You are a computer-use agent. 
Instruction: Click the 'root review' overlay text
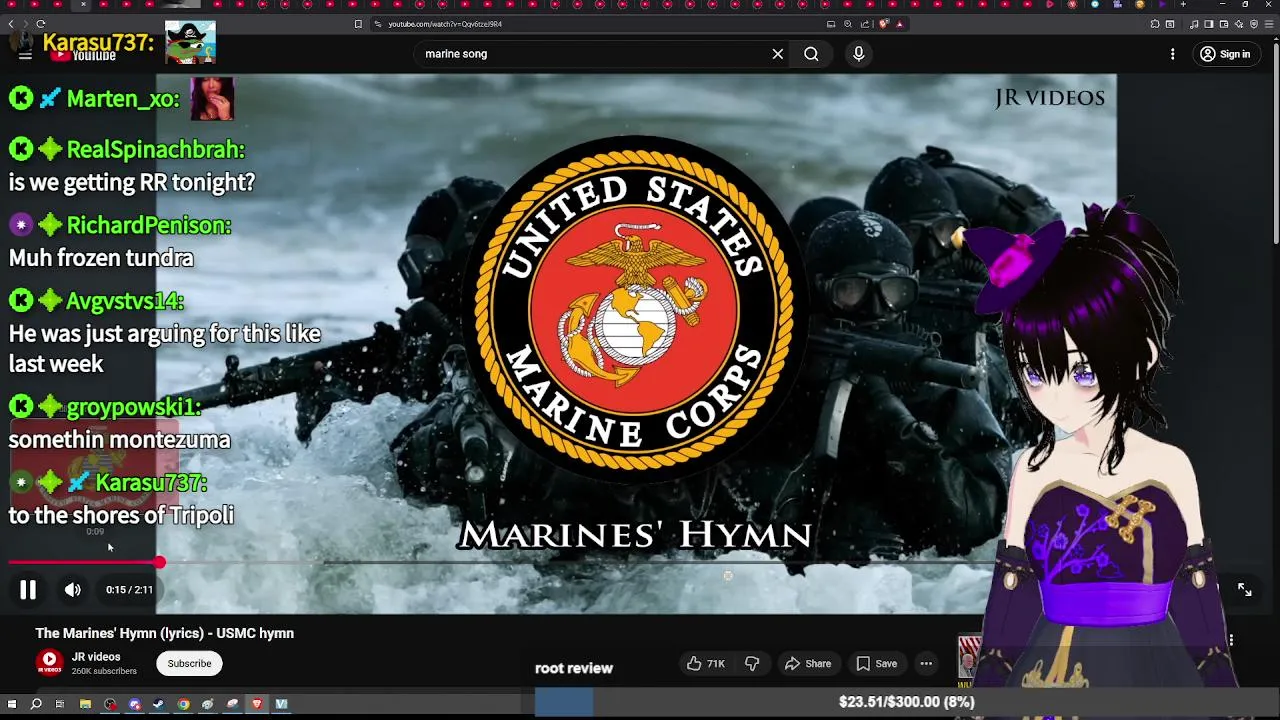[574, 668]
